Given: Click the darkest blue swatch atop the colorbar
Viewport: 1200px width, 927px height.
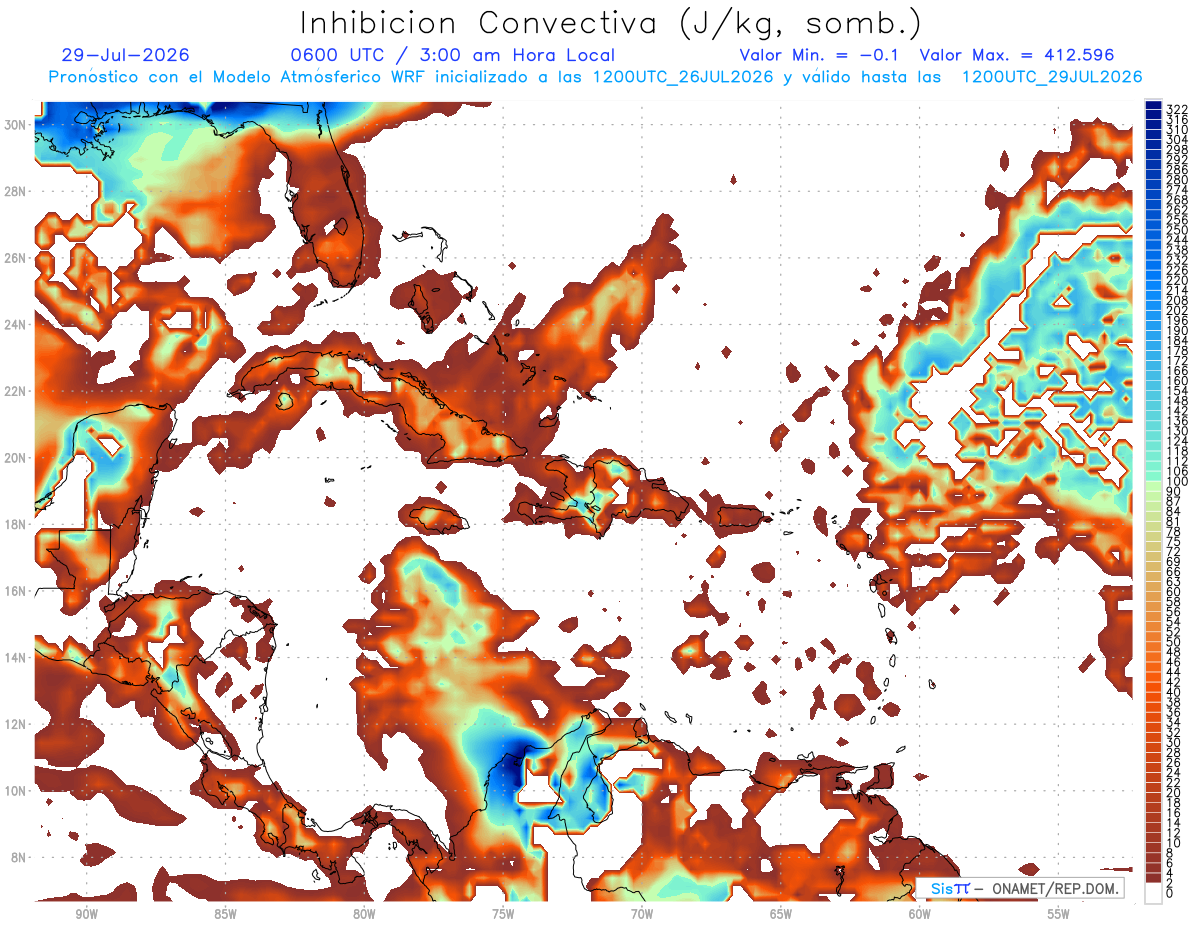Looking at the screenshot, I should (x=1154, y=105).
